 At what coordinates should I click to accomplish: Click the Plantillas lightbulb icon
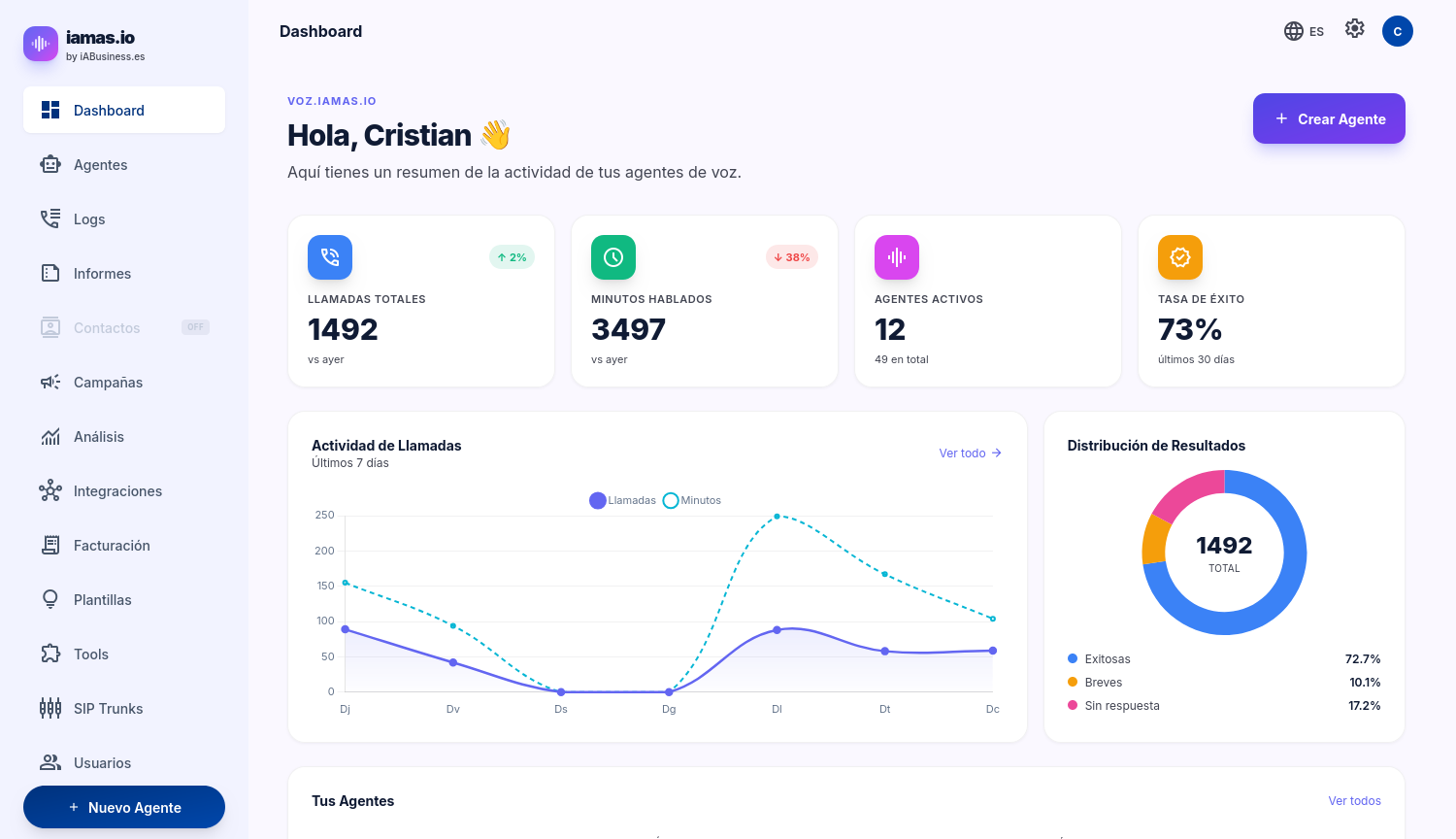click(50, 599)
